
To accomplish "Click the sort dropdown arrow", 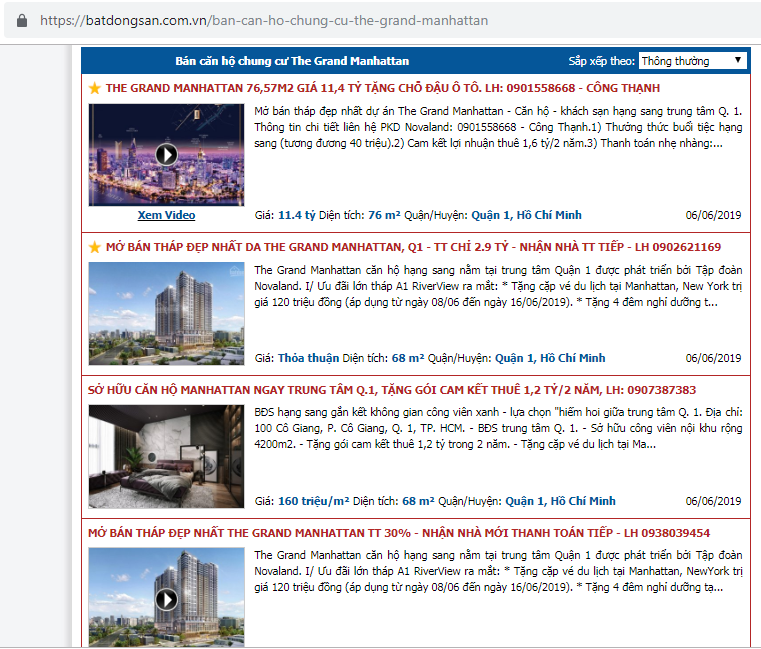I will pos(738,61).
